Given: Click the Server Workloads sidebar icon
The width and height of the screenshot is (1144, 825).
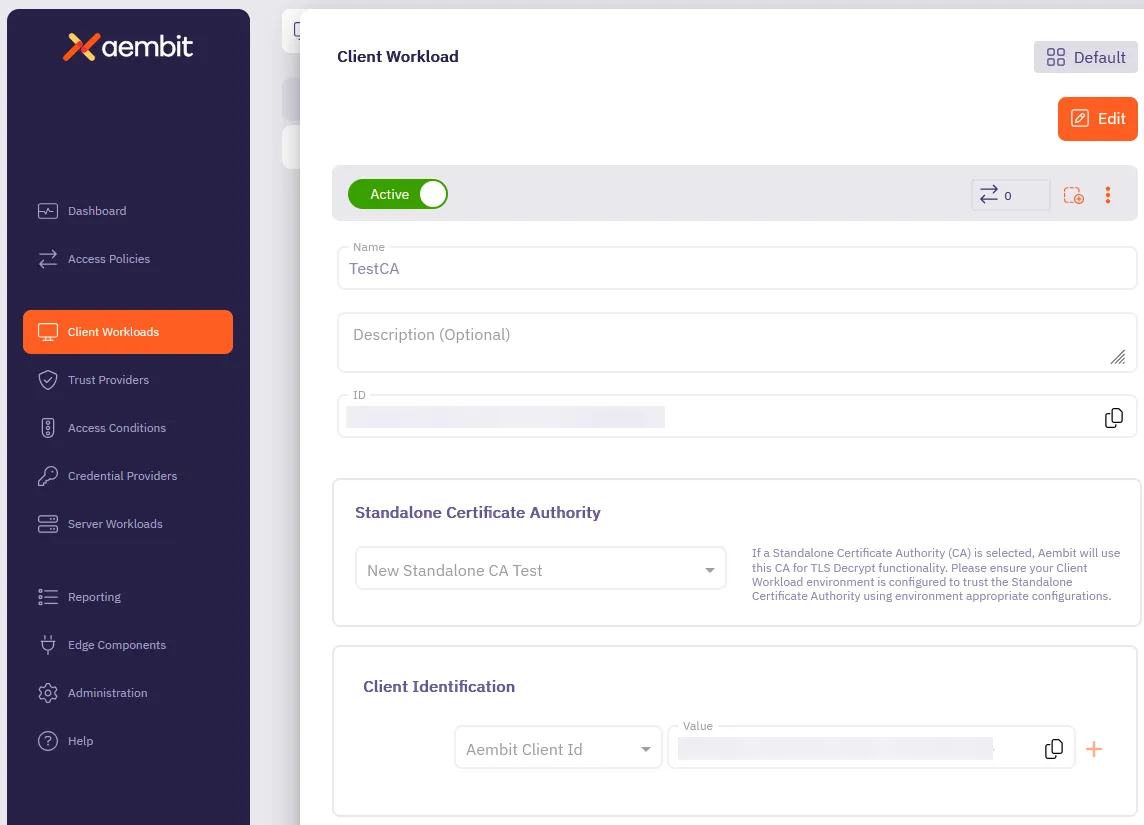Looking at the screenshot, I should [x=47, y=524].
